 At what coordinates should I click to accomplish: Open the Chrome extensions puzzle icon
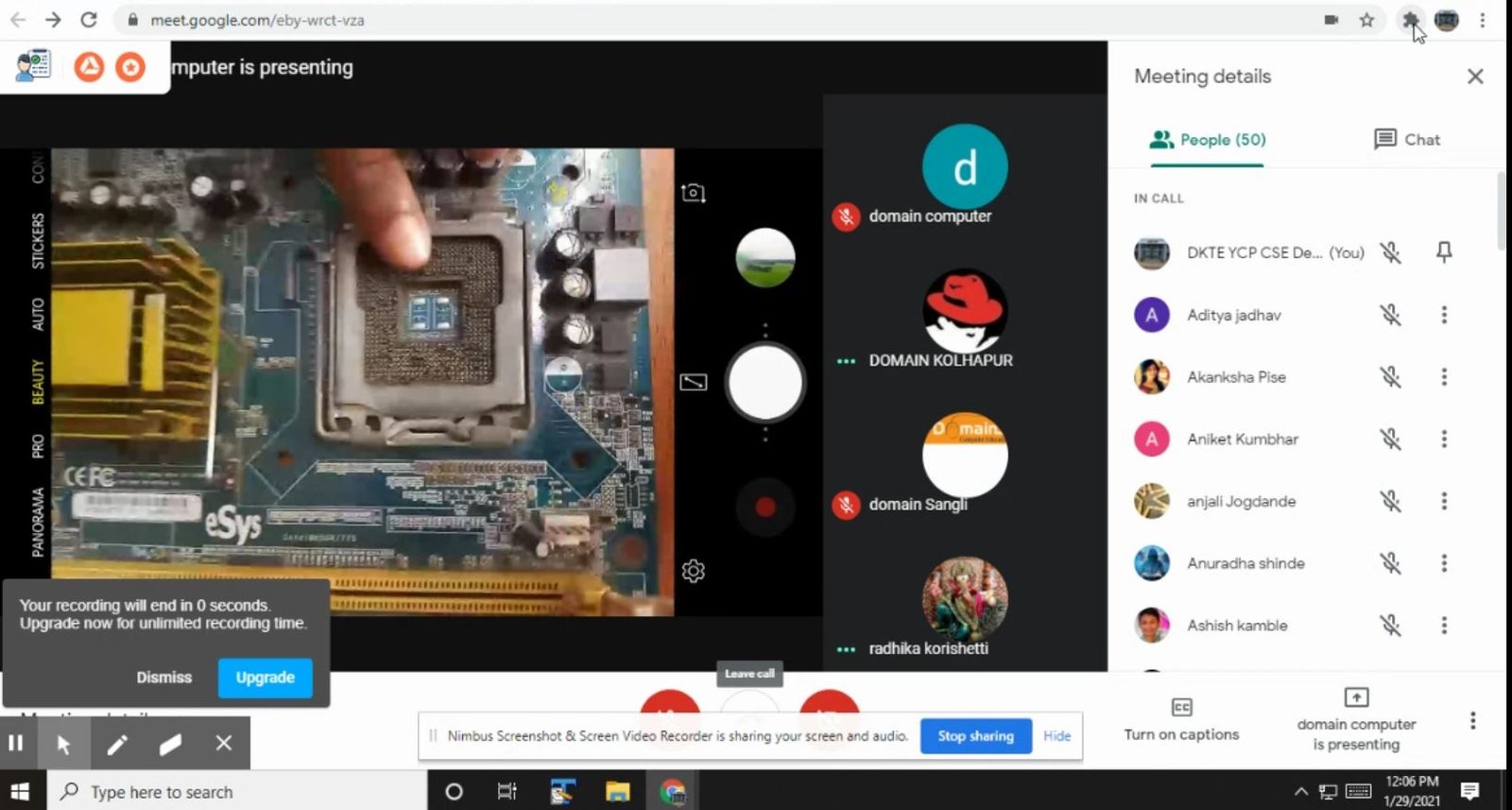(x=1410, y=20)
